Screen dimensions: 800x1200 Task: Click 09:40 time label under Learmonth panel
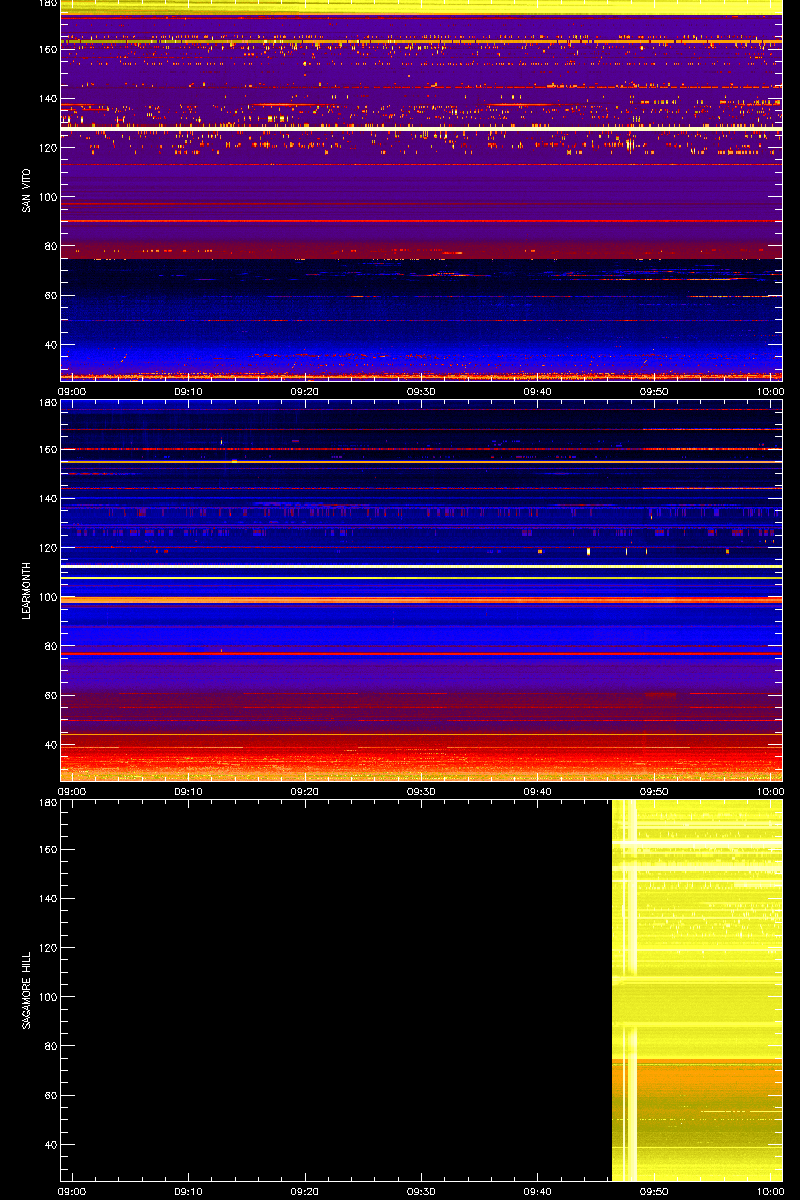538,792
